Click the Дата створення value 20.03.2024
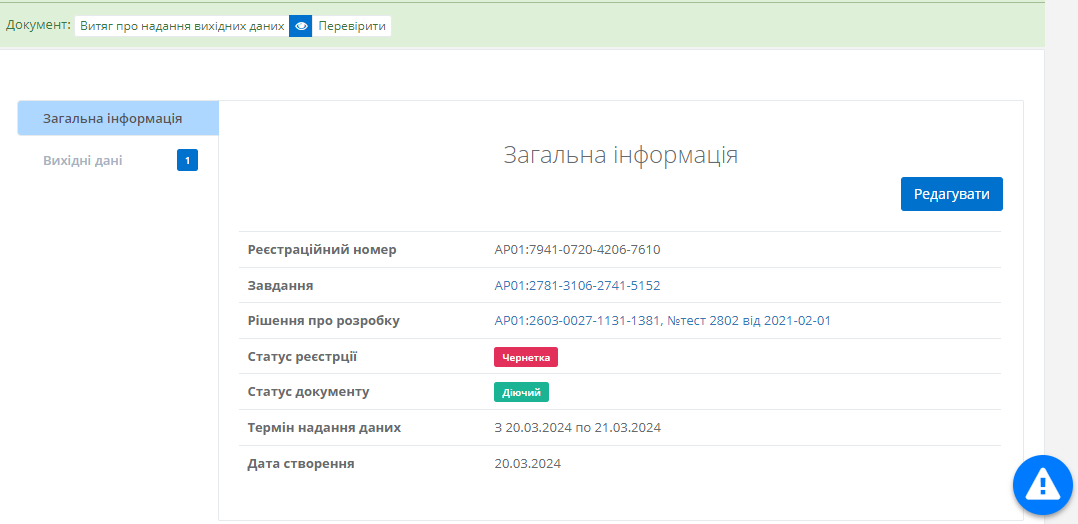The image size is (1078, 524). coord(527,463)
